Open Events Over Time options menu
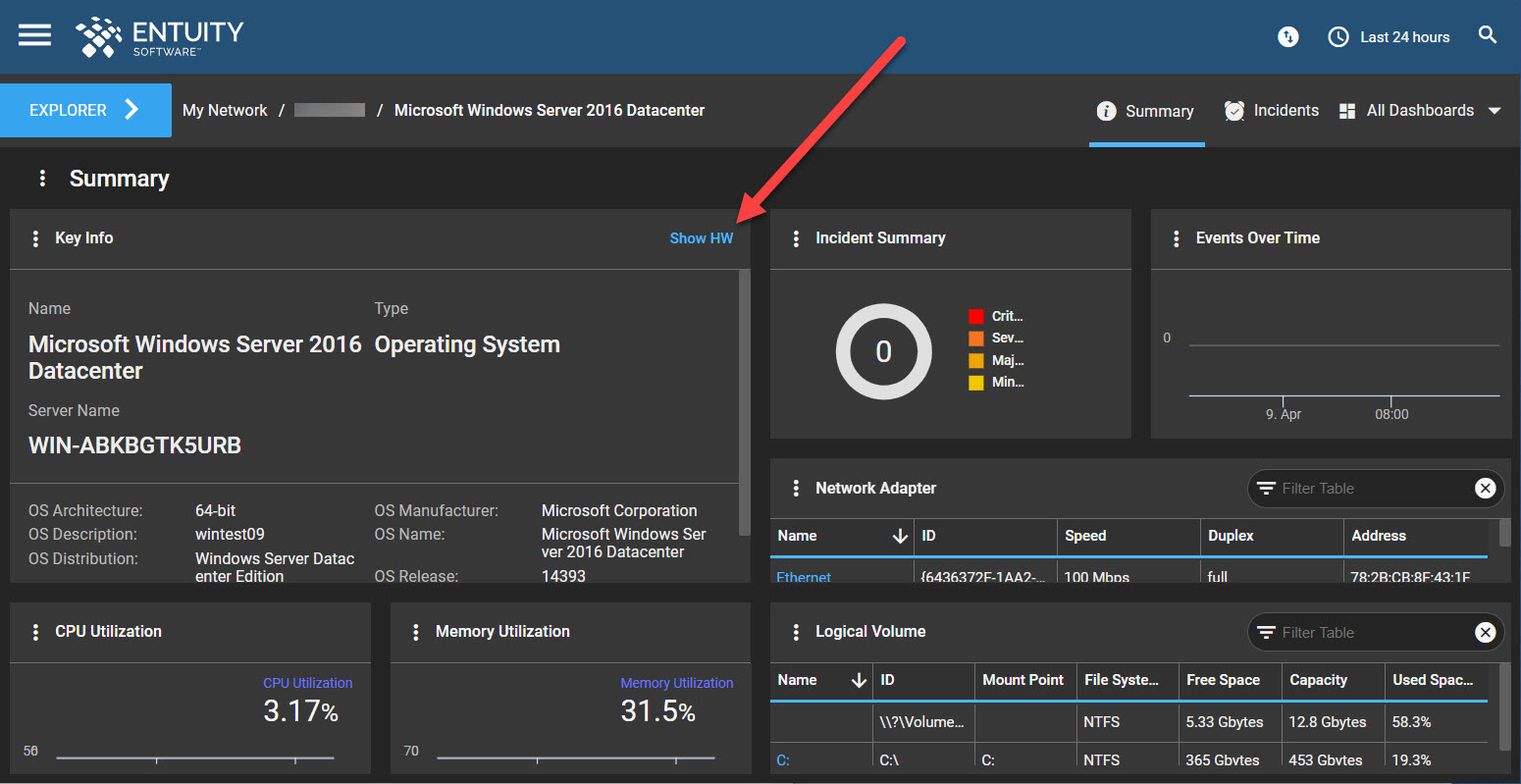The image size is (1521, 784). click(1177, 238)
